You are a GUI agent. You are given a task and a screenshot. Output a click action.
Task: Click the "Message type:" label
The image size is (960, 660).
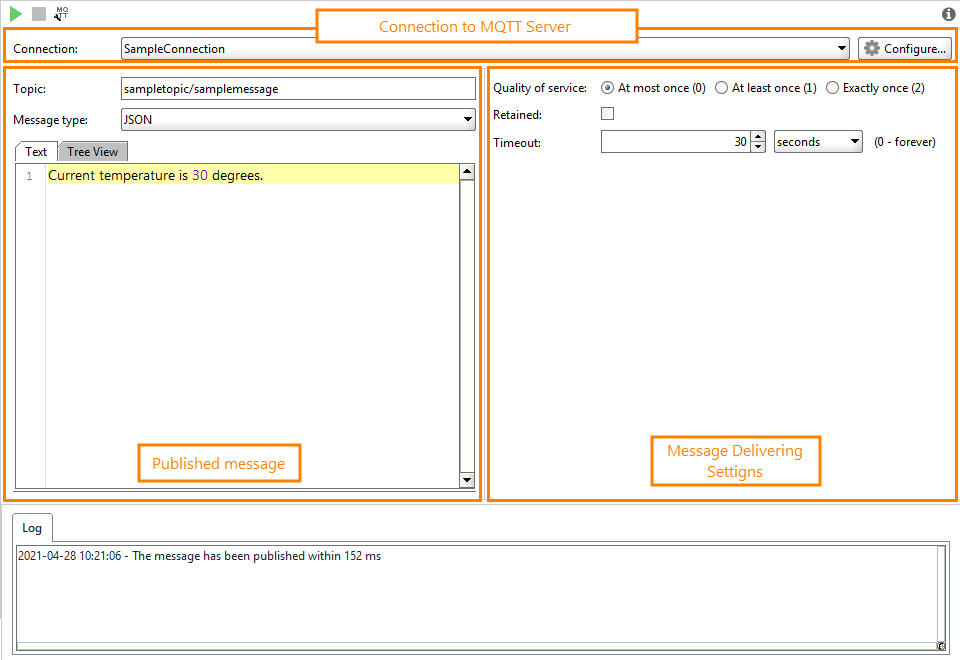tap(50, 120)
